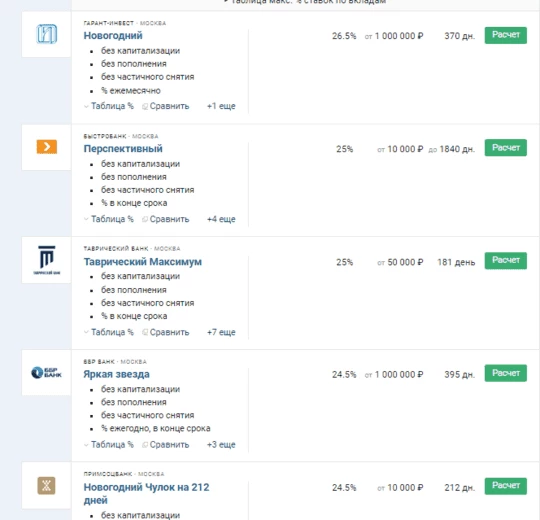Click compare icon for Новогодний deposit

click(x=145, y=106)
